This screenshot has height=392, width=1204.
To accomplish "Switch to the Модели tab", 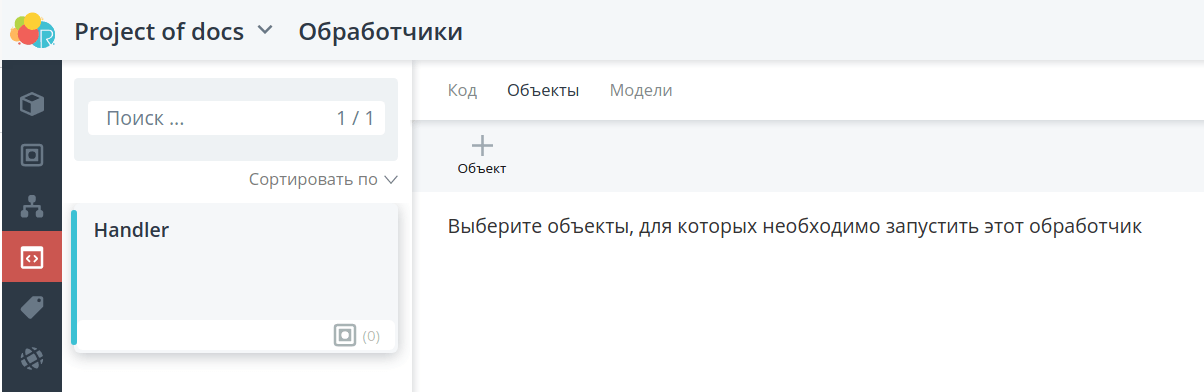I will click(641, 90).
